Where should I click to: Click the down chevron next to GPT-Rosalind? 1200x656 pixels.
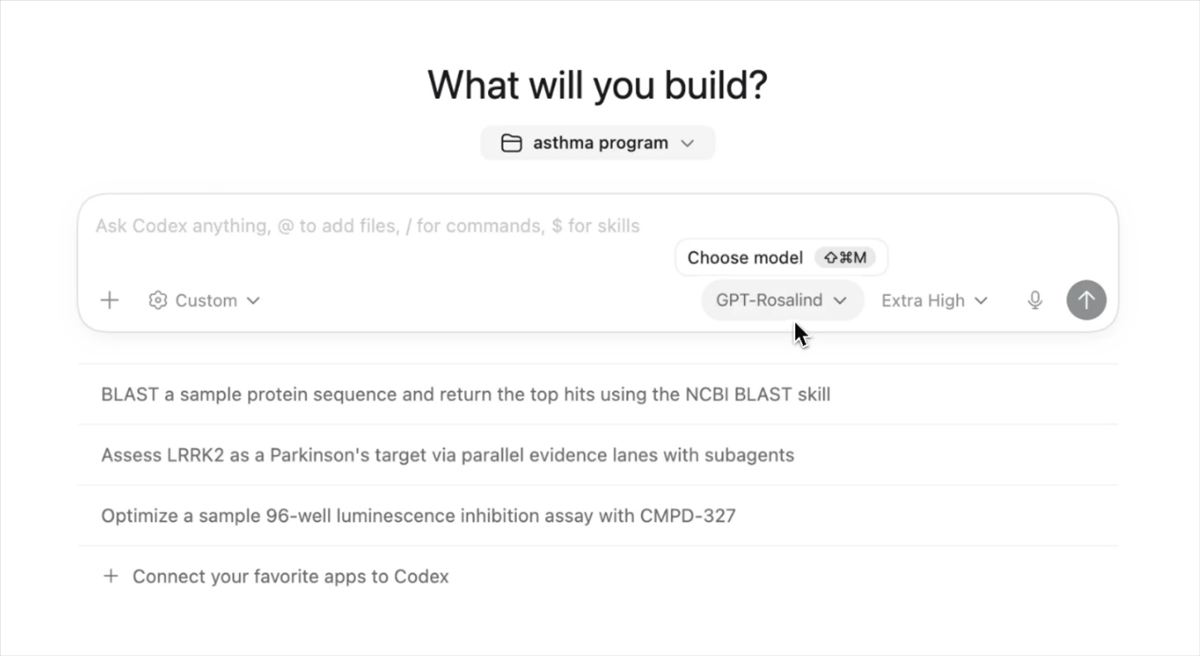(841, 300)
